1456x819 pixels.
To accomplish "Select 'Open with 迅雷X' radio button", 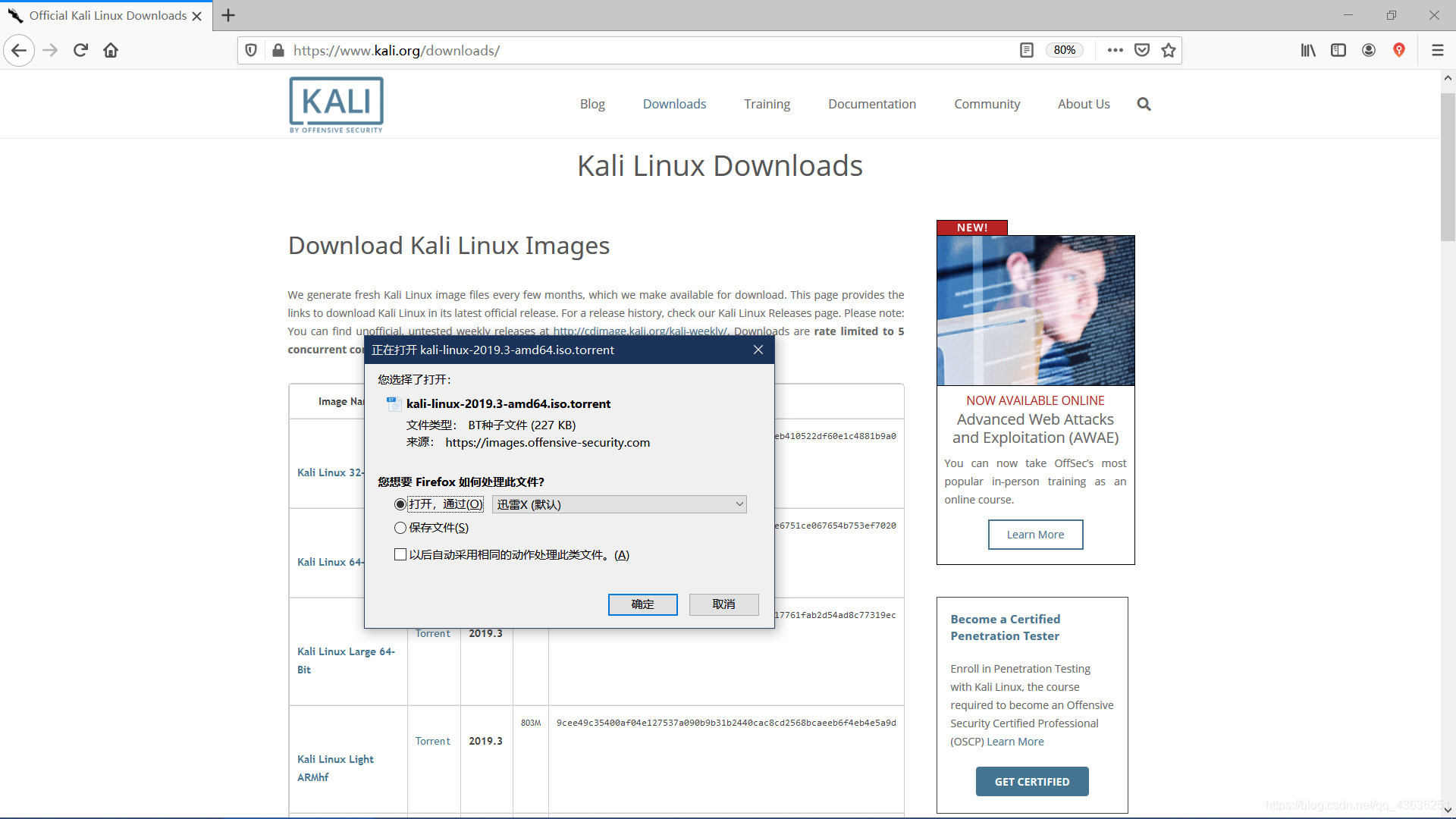I will point(400,504).
